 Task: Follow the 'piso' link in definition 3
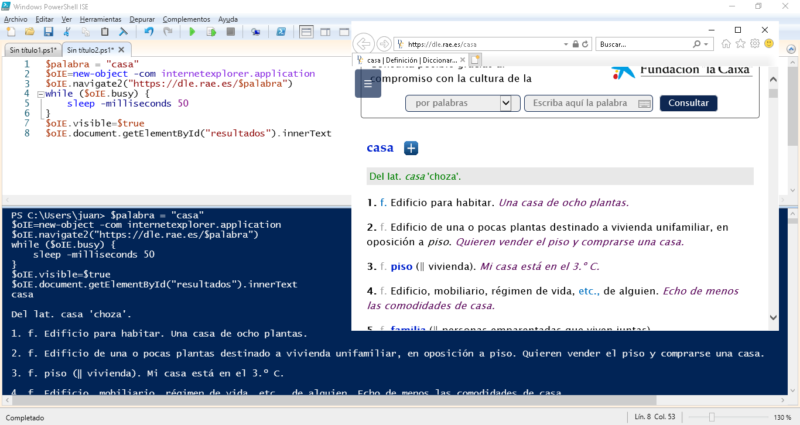(x=402, y=266)
